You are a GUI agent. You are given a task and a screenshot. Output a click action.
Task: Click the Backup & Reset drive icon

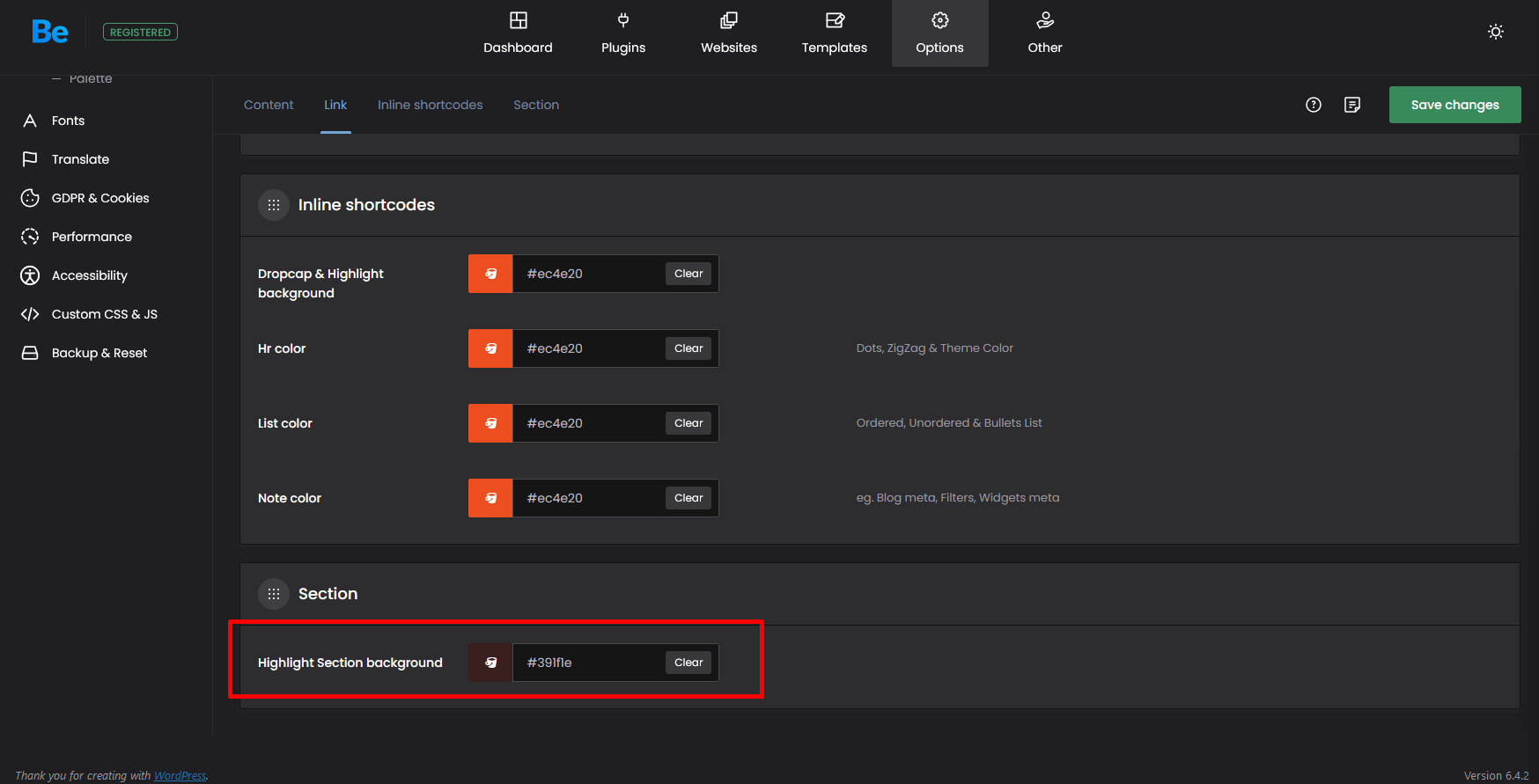(x=30, y=353)
